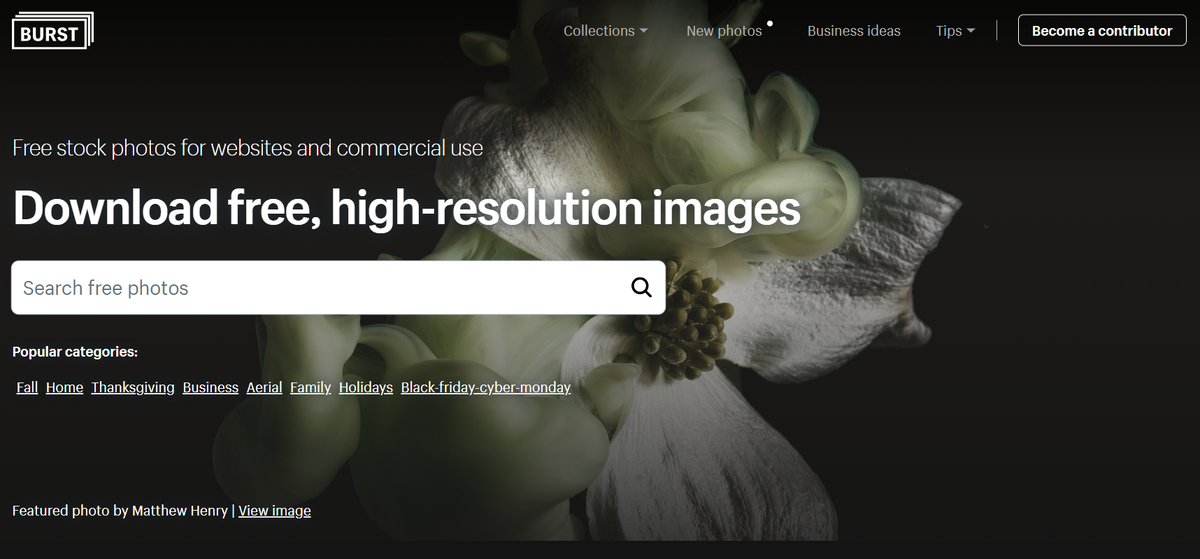This screenshot has height=559, width=1200.
Task: Select the Fall category link
Action: [27, 387]
